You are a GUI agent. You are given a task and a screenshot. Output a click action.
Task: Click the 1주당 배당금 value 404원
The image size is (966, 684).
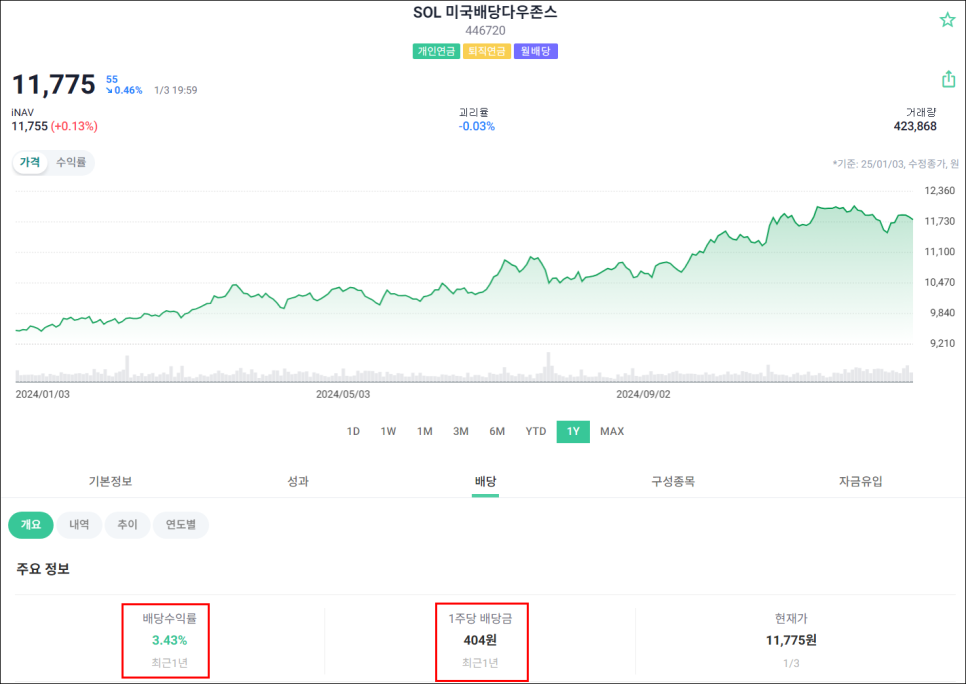480,640
